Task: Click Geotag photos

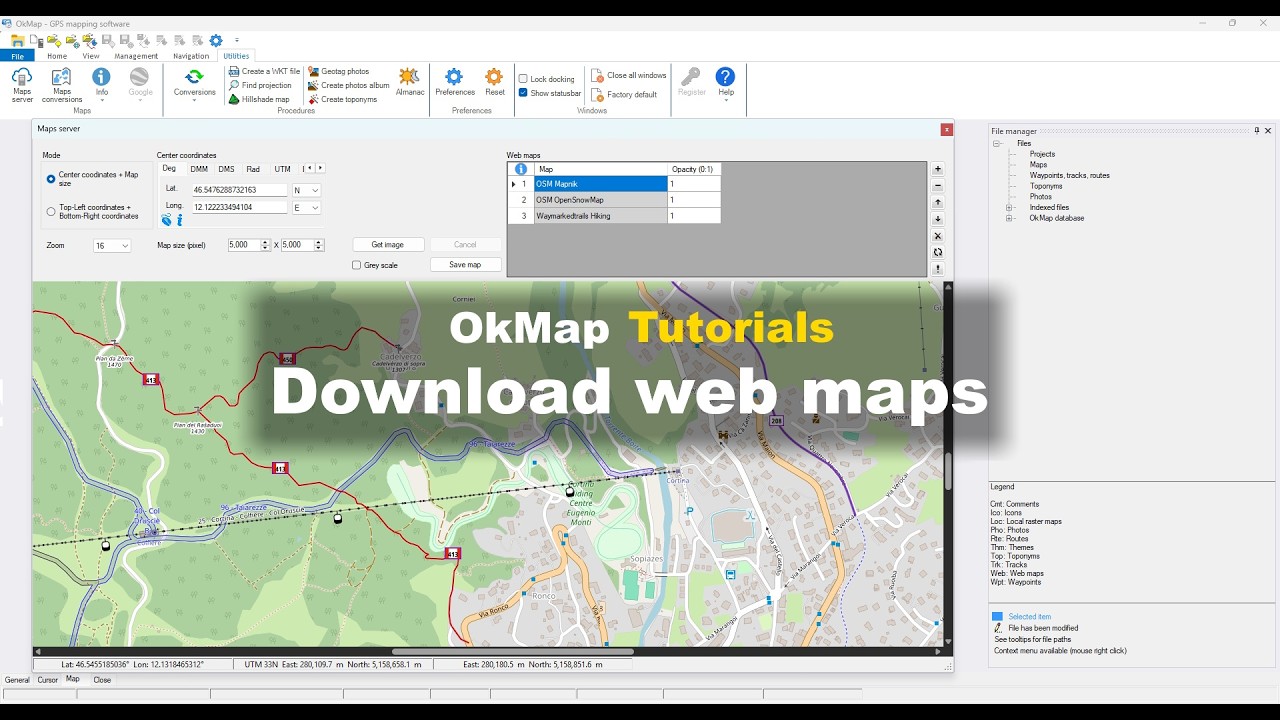Action: (338, 72)
